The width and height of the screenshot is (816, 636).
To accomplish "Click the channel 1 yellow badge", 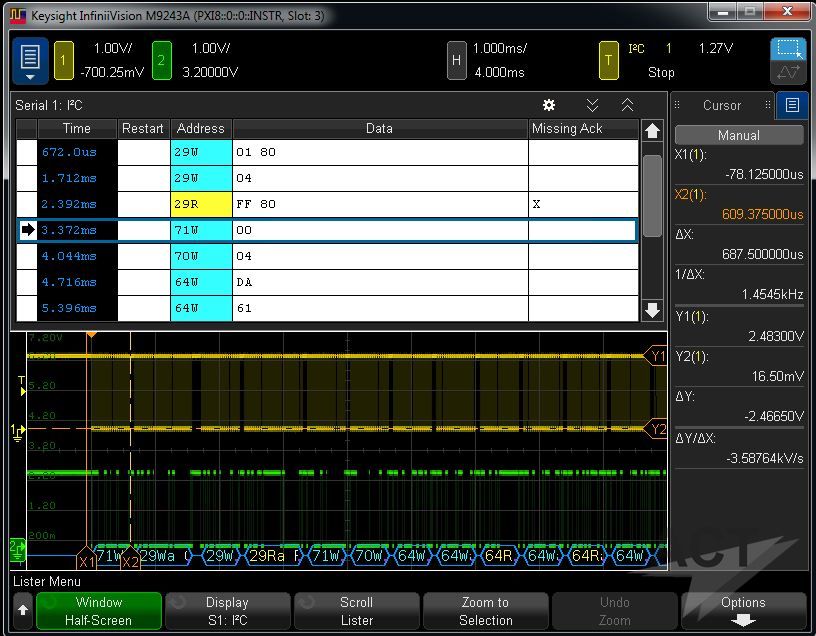I will click(63, 60).
